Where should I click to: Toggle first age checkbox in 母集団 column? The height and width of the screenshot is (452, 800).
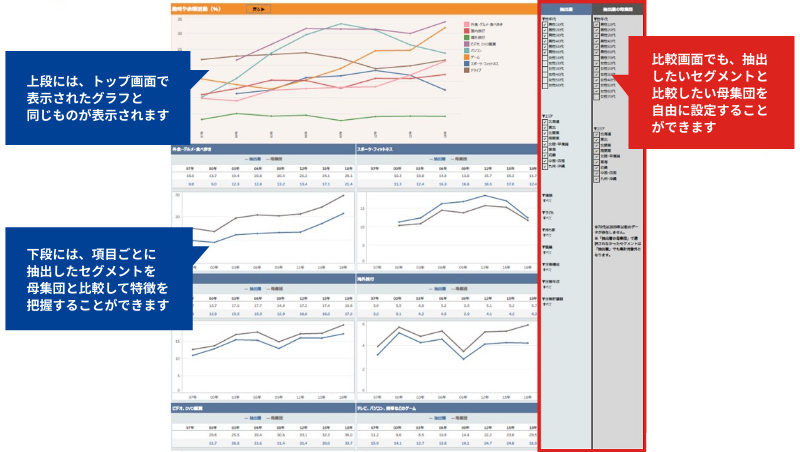tap(596, 25)
